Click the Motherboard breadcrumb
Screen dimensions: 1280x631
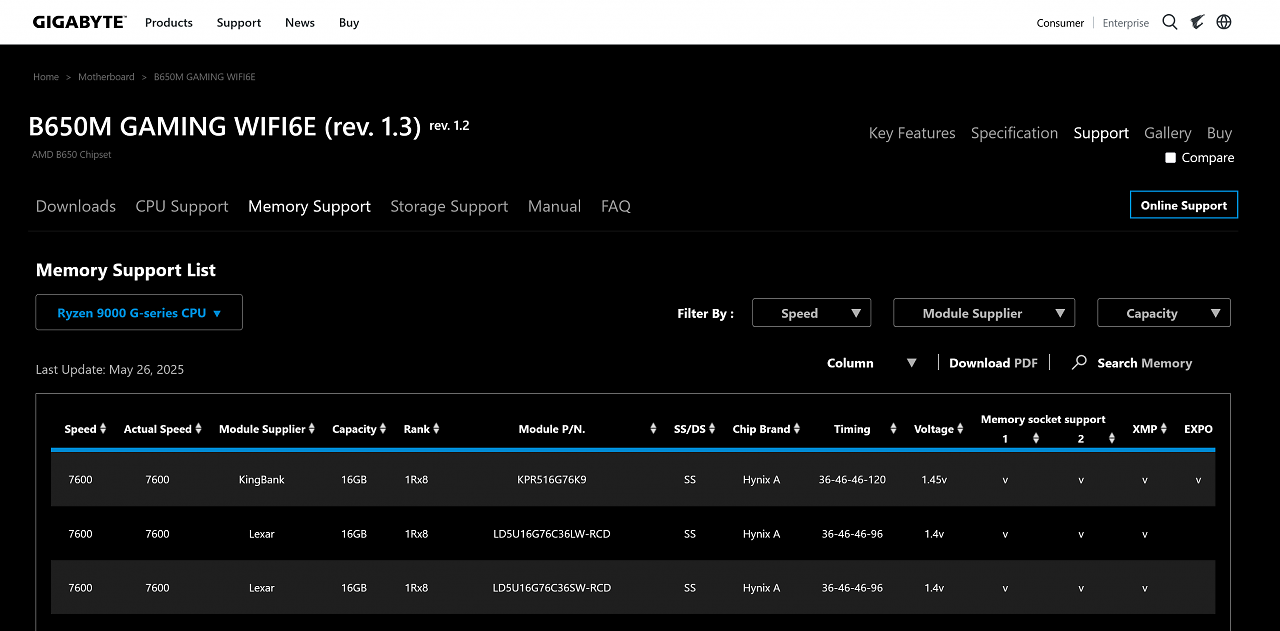pos(106,77)
